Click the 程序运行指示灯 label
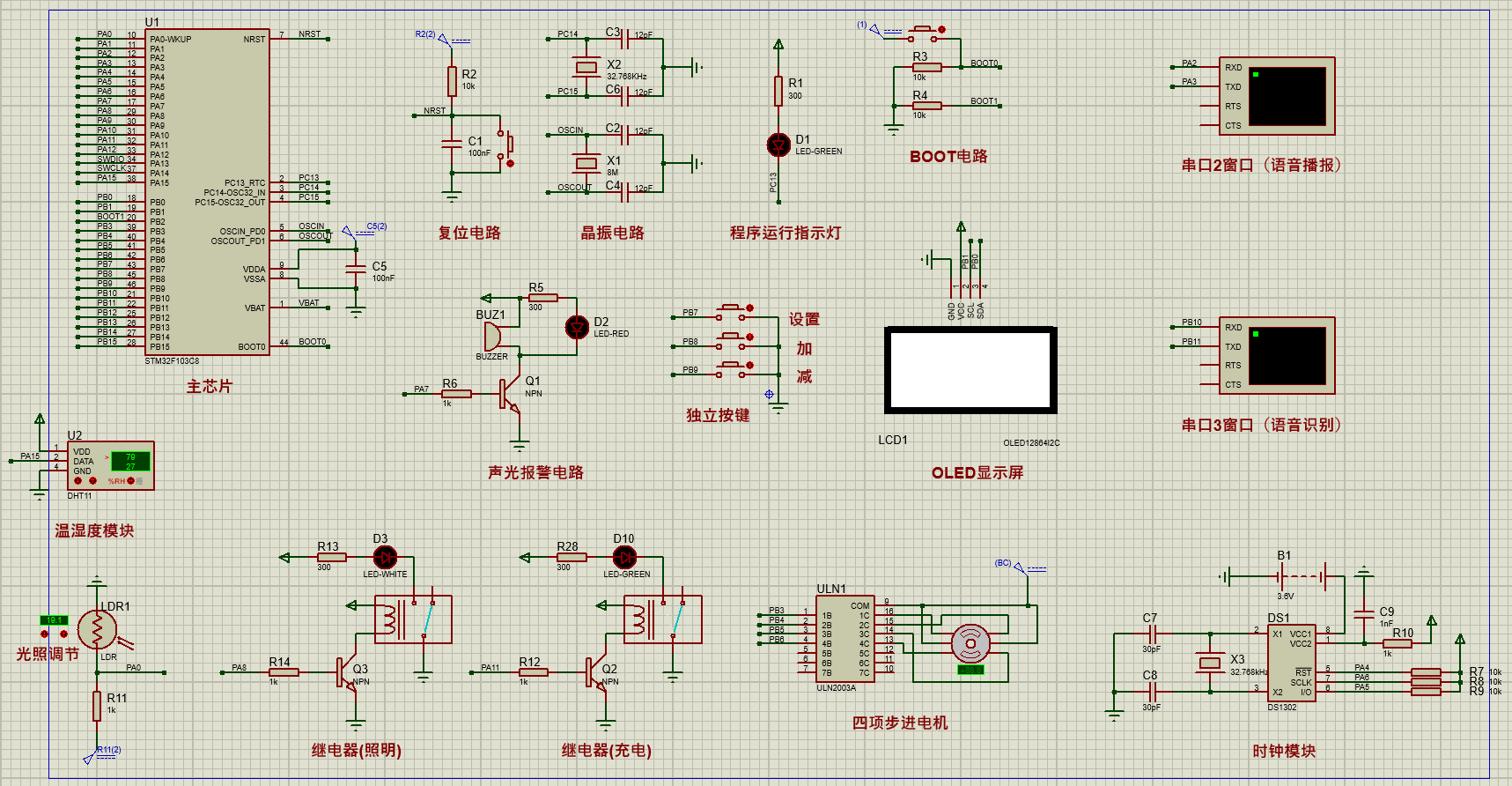 click(x=786, y=233)
